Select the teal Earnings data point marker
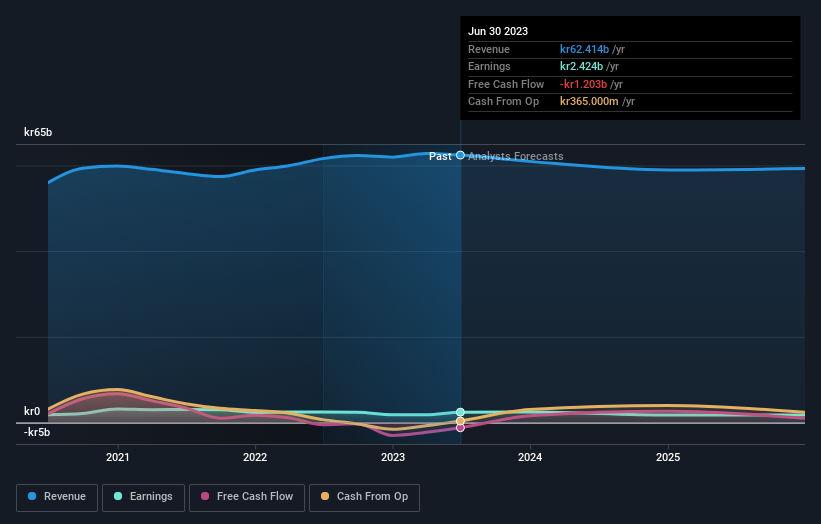 [460, 412]
